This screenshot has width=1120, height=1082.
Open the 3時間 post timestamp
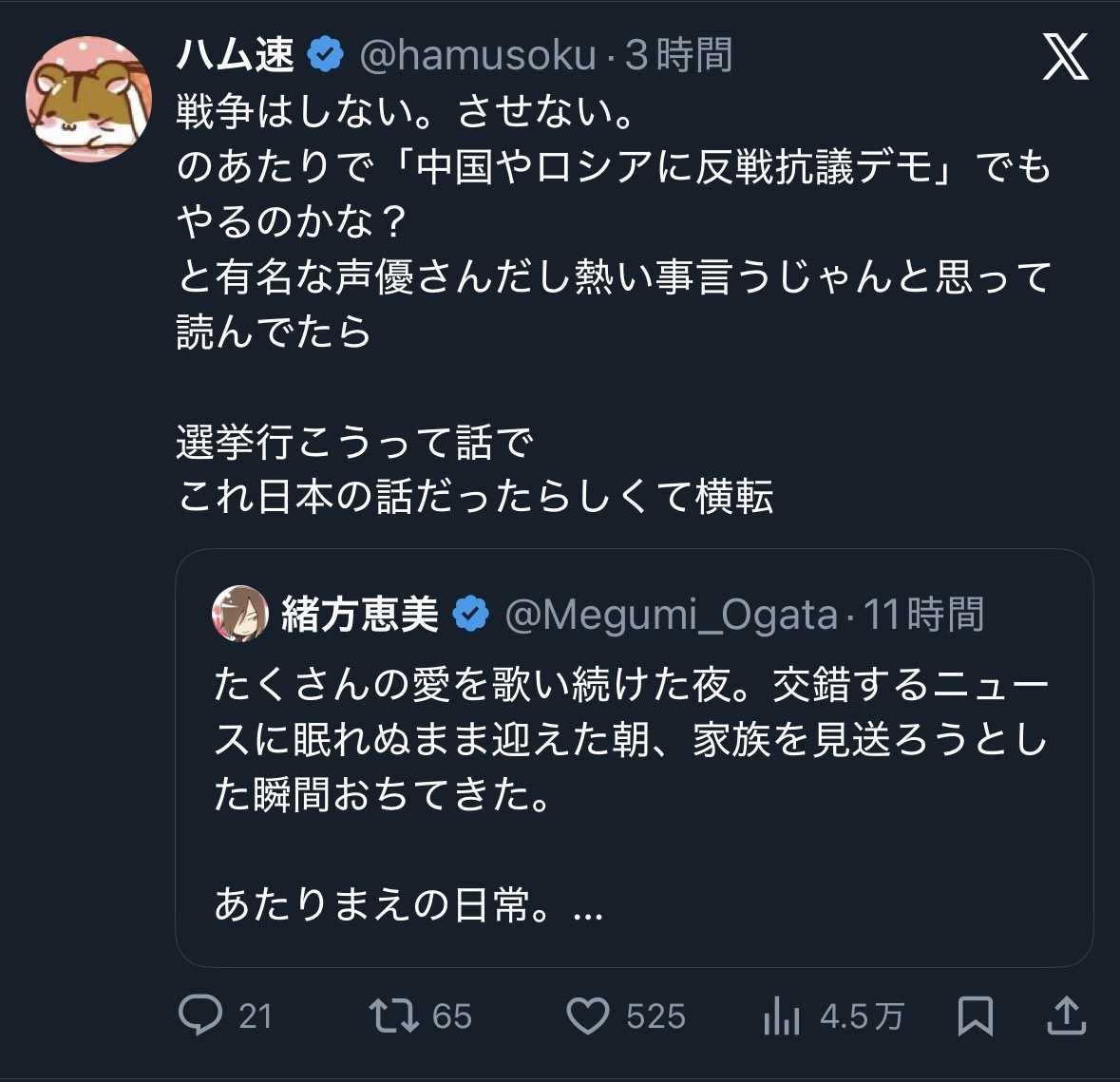(x=678, y=56)
